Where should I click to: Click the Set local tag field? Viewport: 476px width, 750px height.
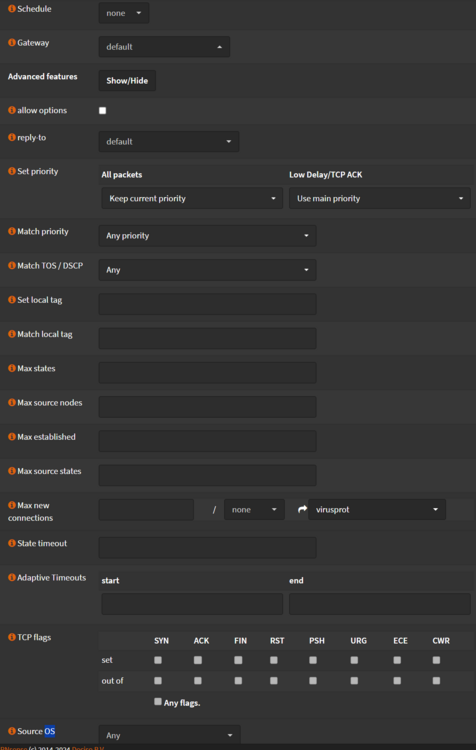pyautogui.click(x=208, y=304)
